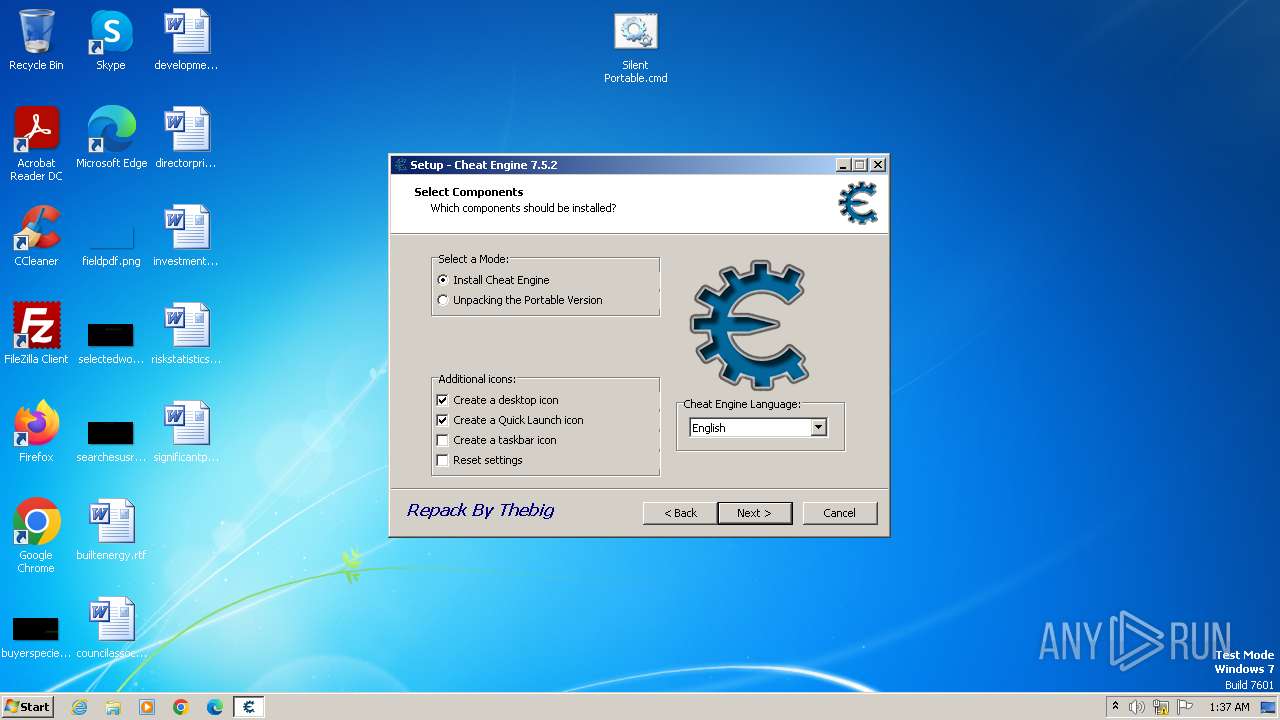The width and height of the screenshot is (1280, 720).
Task: Select the directorpri... Word document
Action: (x=186, y=138)
